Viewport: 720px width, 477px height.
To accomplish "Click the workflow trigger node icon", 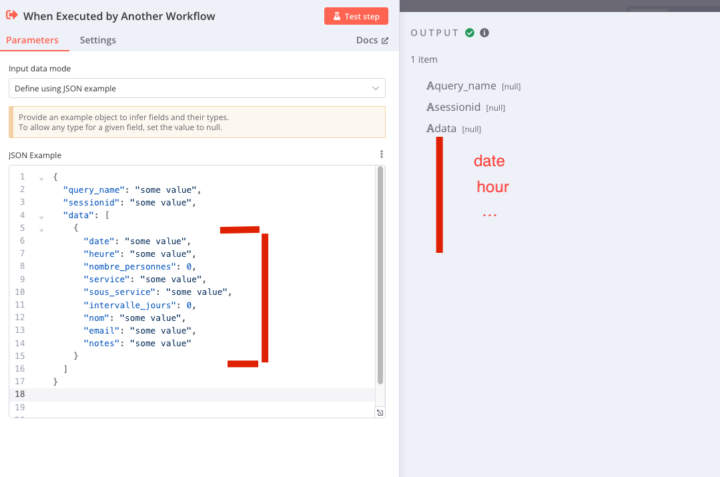I will tap(12, 16).
